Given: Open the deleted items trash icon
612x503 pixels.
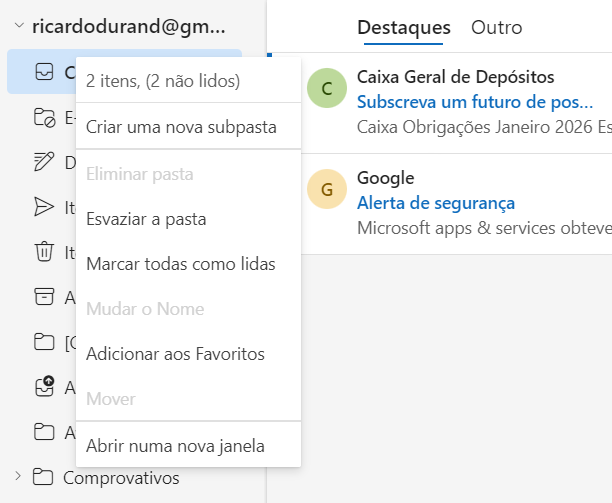Looking at the screenshot, I should pos(44,251).
